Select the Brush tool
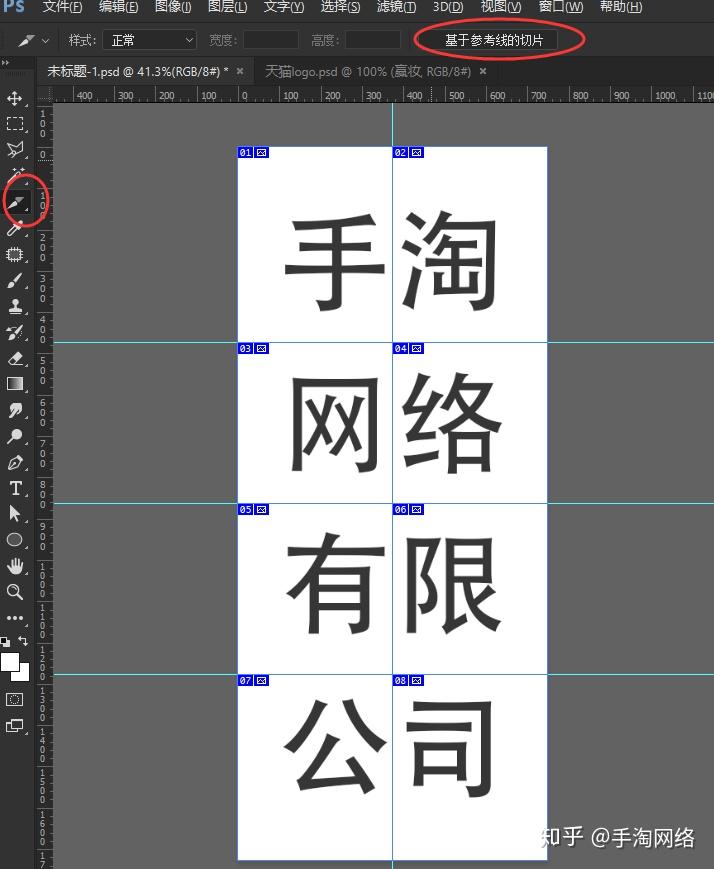 pos(15,281)
